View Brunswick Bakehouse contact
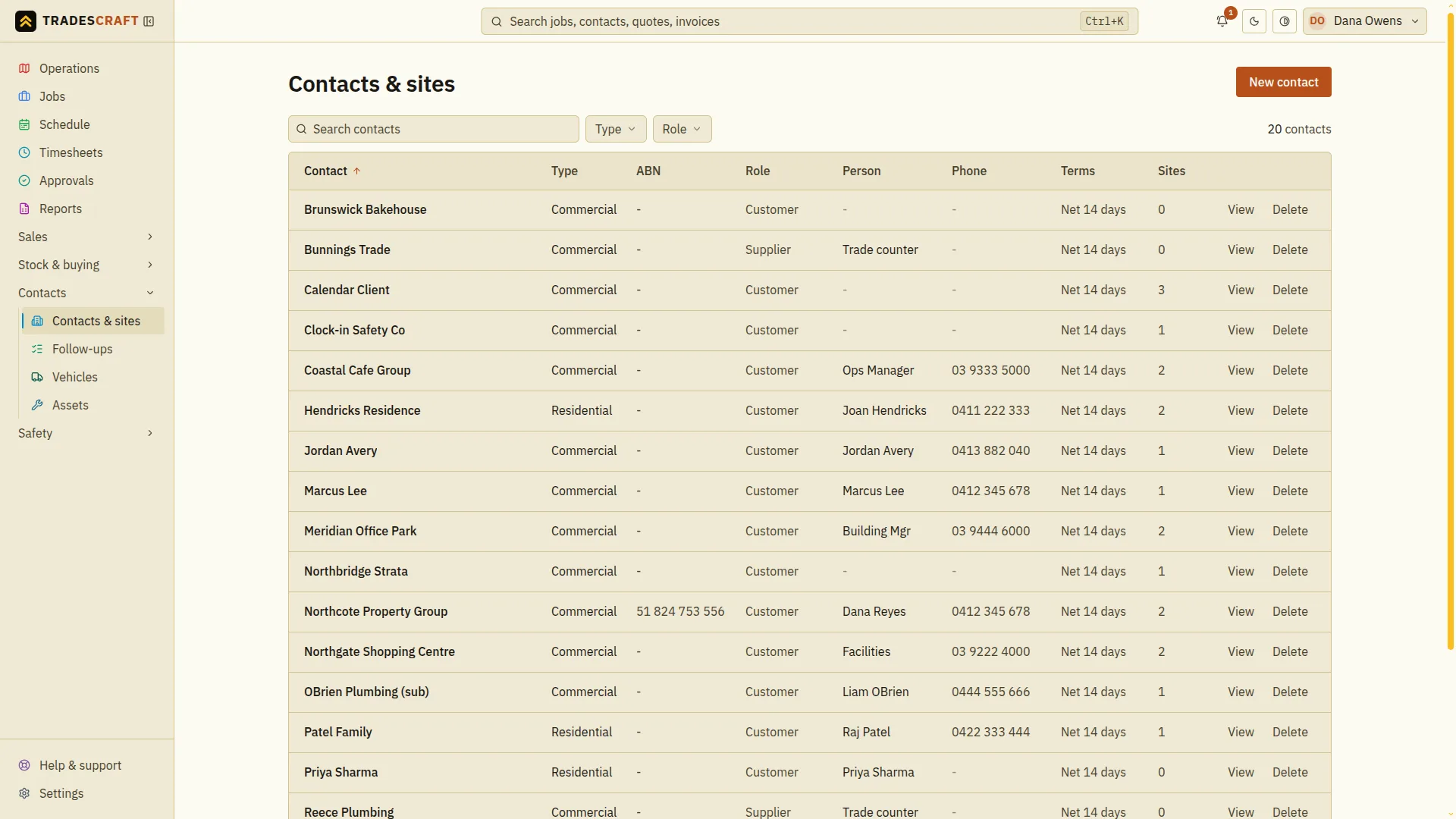 pos(1241,209)
